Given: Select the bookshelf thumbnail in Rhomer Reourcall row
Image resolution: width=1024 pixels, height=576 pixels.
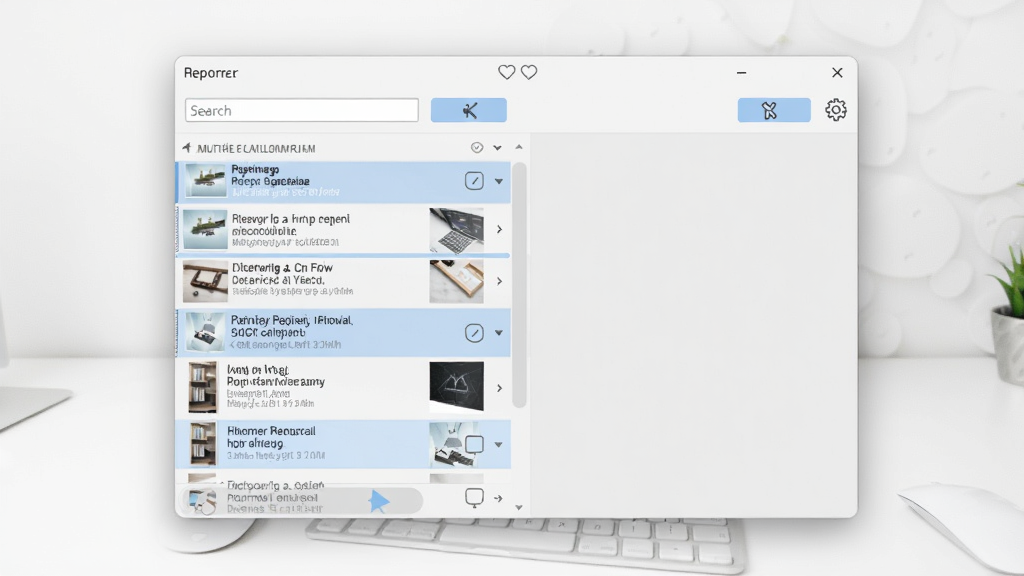Looking at the screenshot, I should [202, 443].
